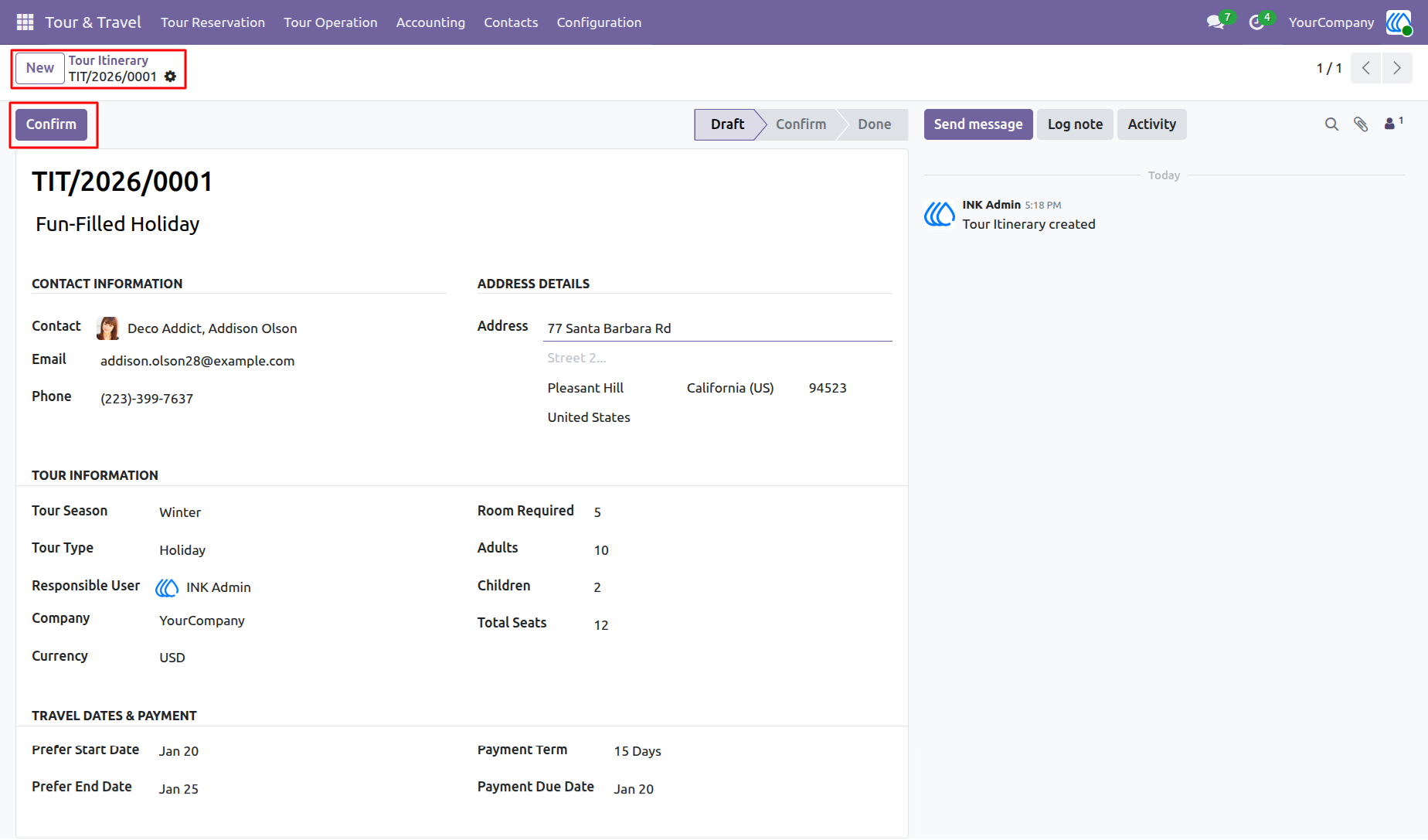This screenshot has width=1428, height=840.
Task: Open the YourCompany switcher
Action: tap(1331, 22)
